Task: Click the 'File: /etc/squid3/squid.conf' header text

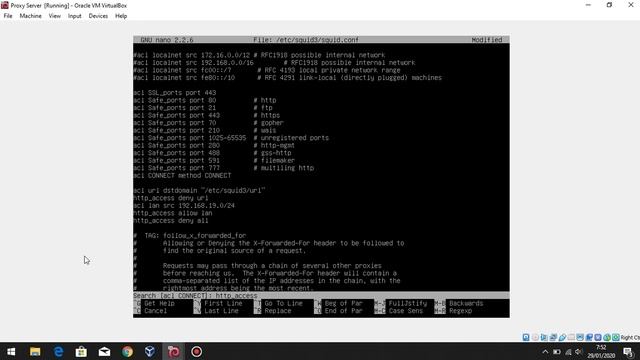Action: 306,40
